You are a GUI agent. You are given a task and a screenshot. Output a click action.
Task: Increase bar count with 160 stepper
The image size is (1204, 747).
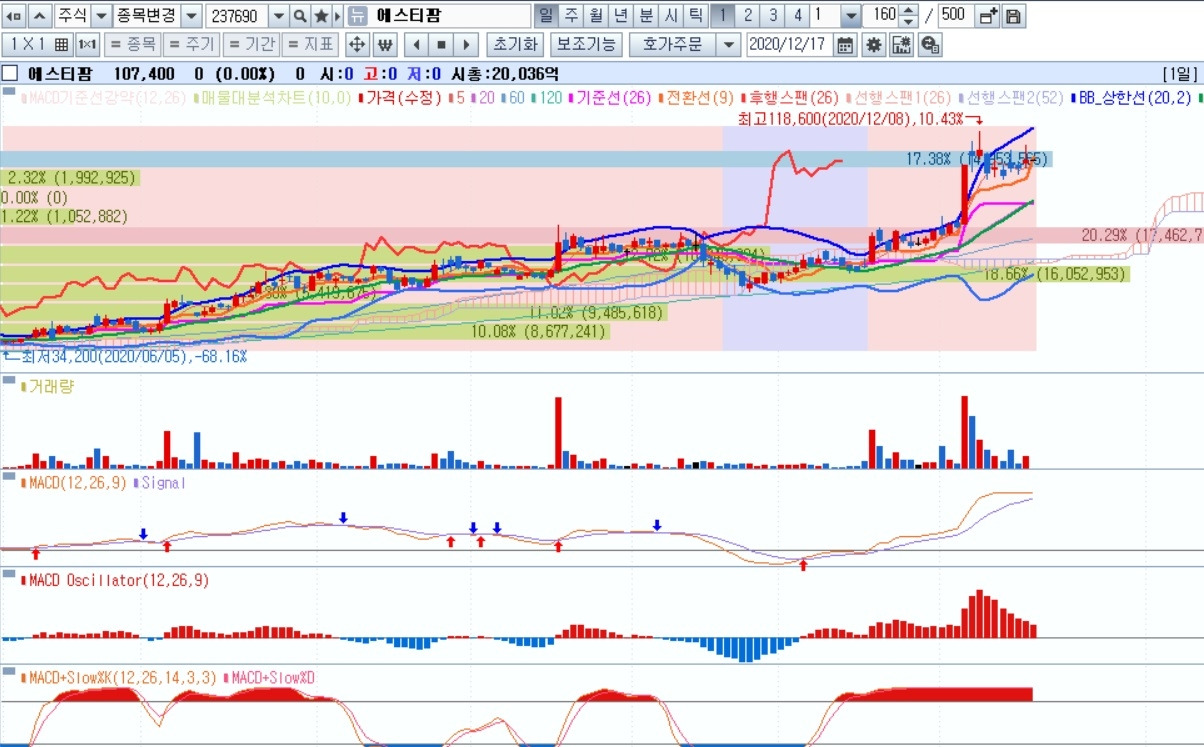[x=908, y=11]
